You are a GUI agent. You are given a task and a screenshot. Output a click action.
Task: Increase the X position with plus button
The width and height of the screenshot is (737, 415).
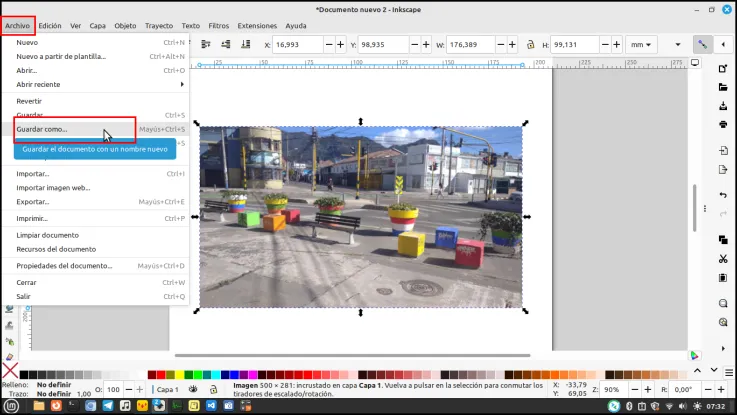[x=340, y=45]
